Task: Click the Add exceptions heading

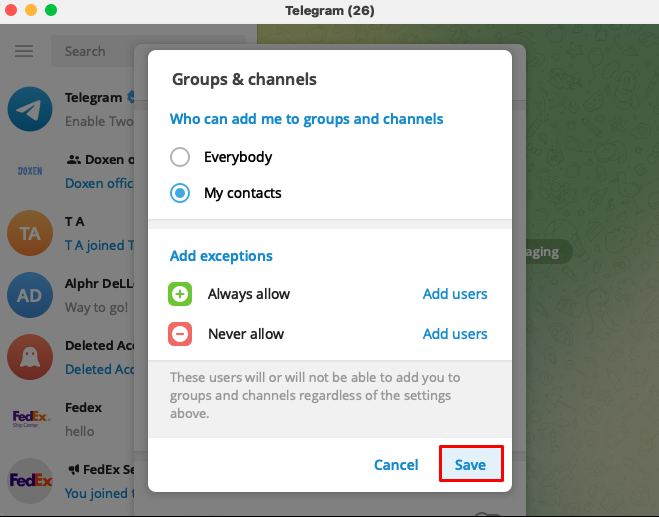Action: point(221,256)
